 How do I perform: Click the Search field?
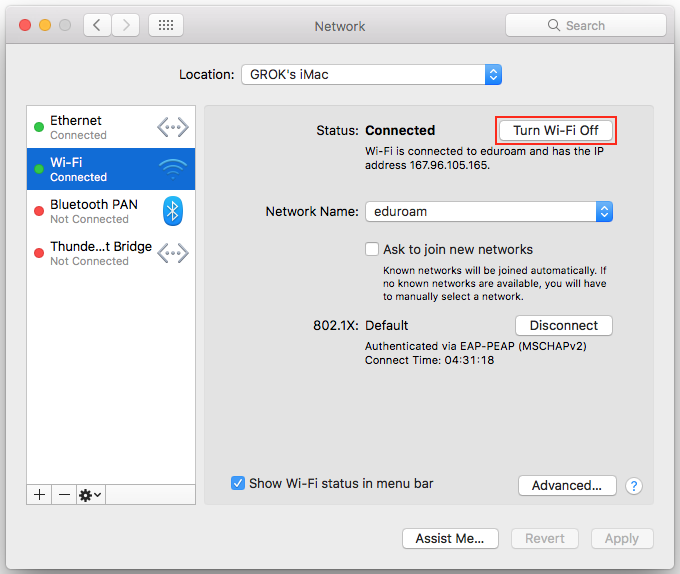click(585, 26)
